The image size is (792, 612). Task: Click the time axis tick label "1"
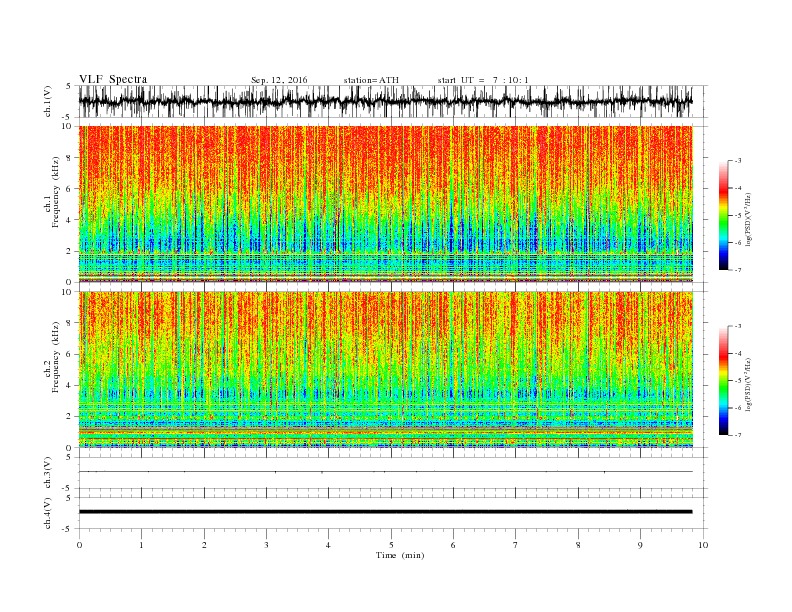pos(141,545)
